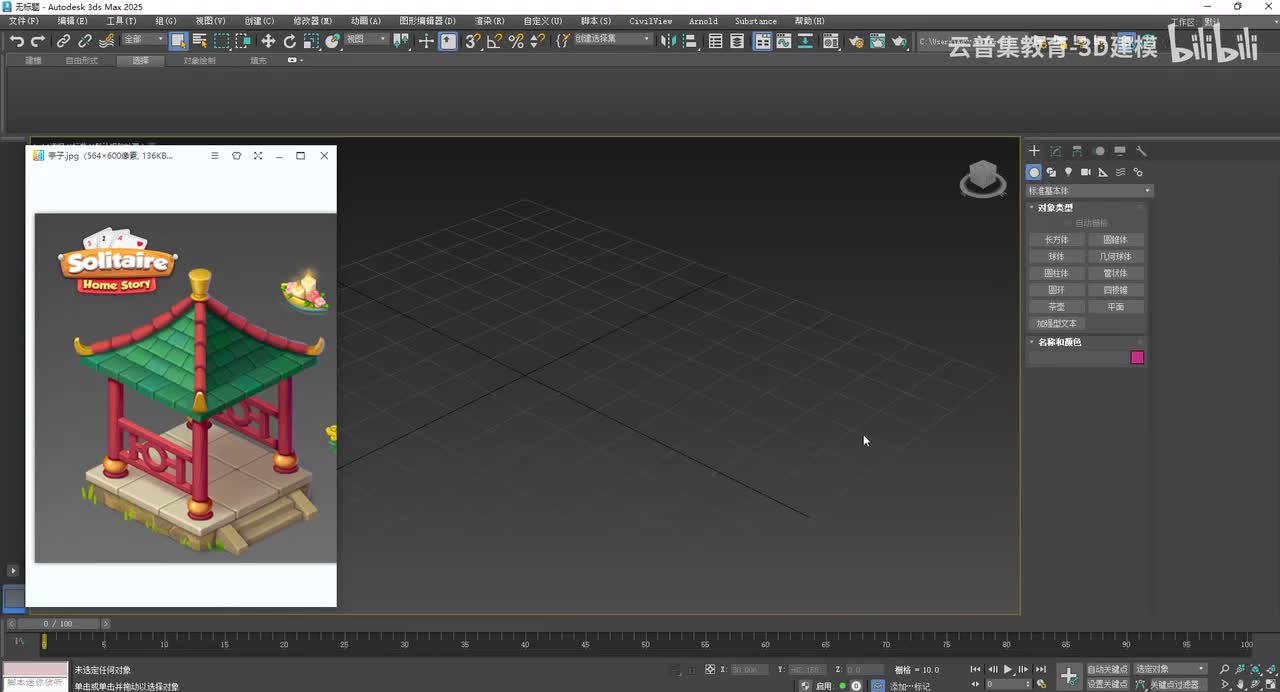Activate the Rotate tool

pyautogui.click(x=290, y=41)
